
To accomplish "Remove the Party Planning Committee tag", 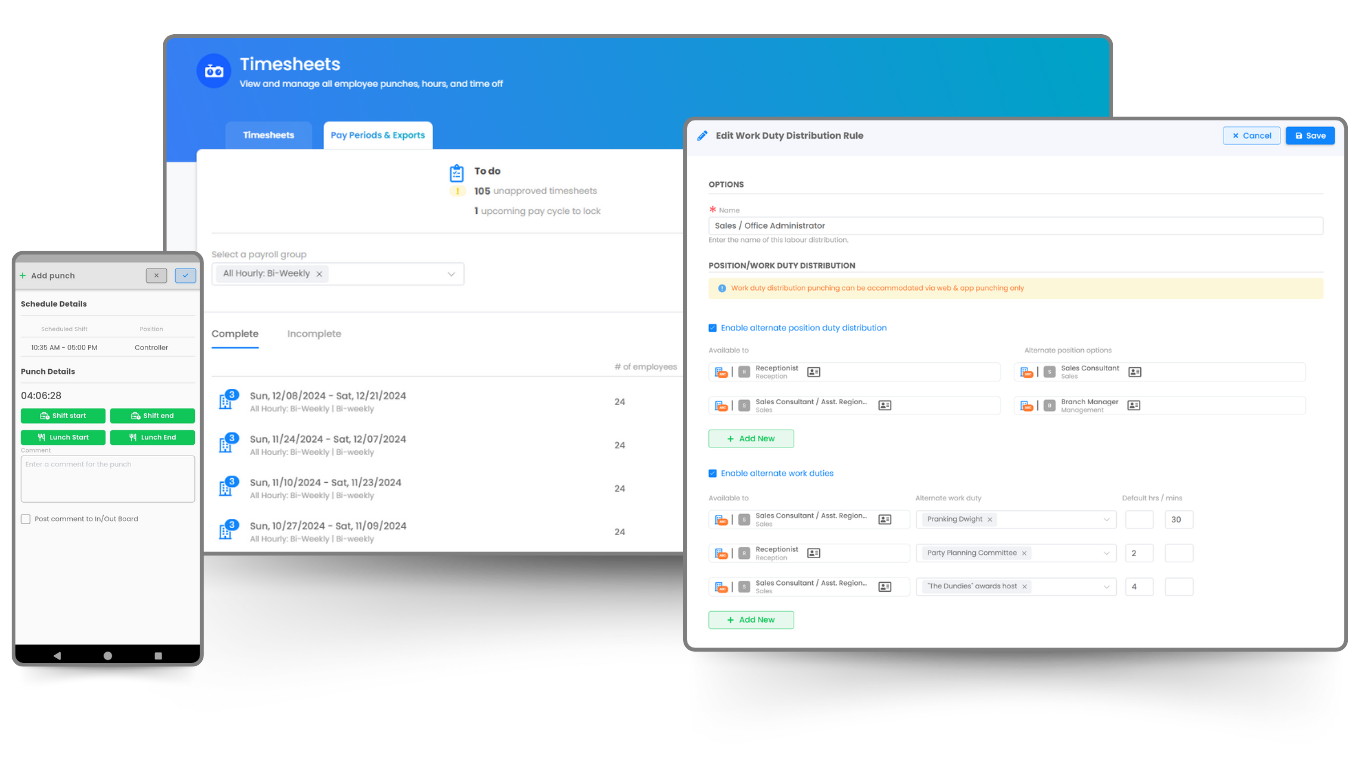I will [1024, 553].
